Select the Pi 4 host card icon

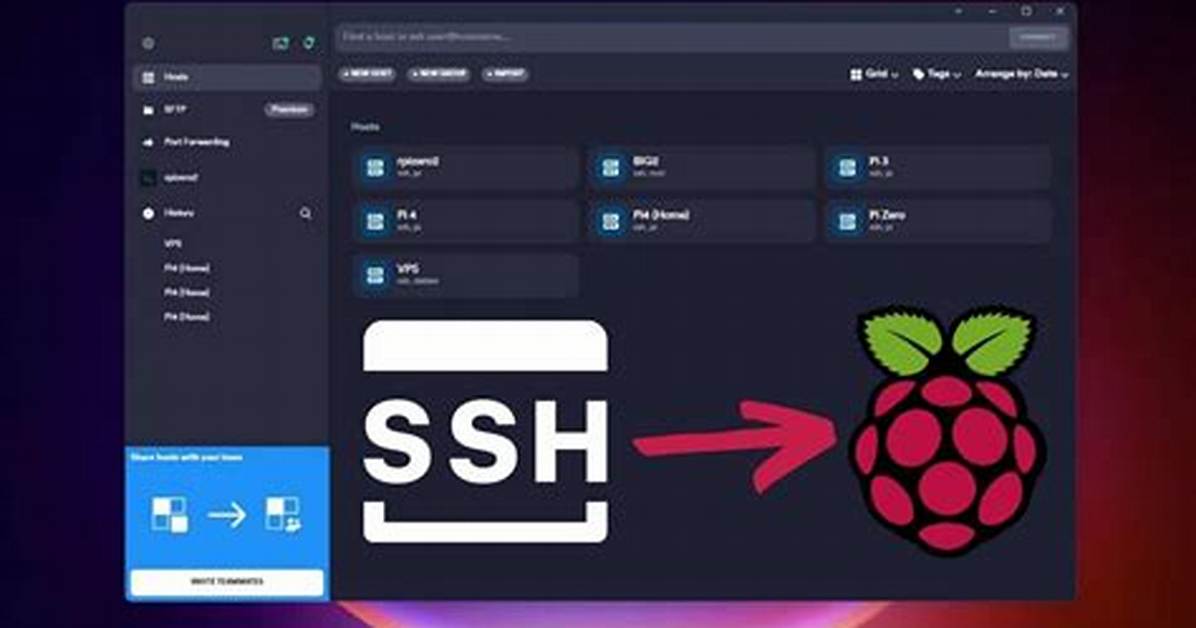point(375,221)
